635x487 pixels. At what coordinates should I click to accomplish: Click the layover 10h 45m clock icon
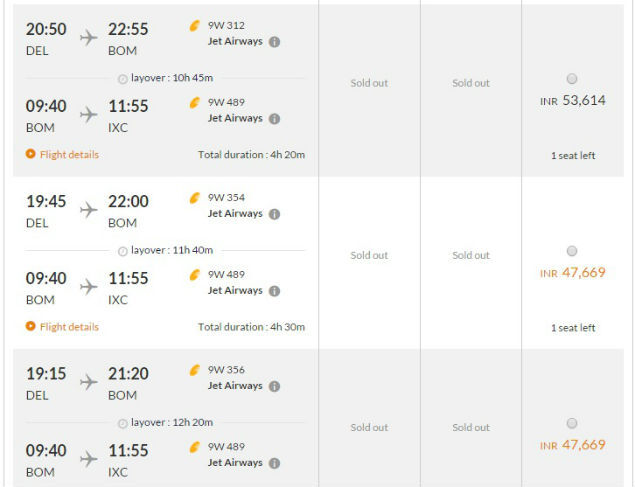point(123,79)
